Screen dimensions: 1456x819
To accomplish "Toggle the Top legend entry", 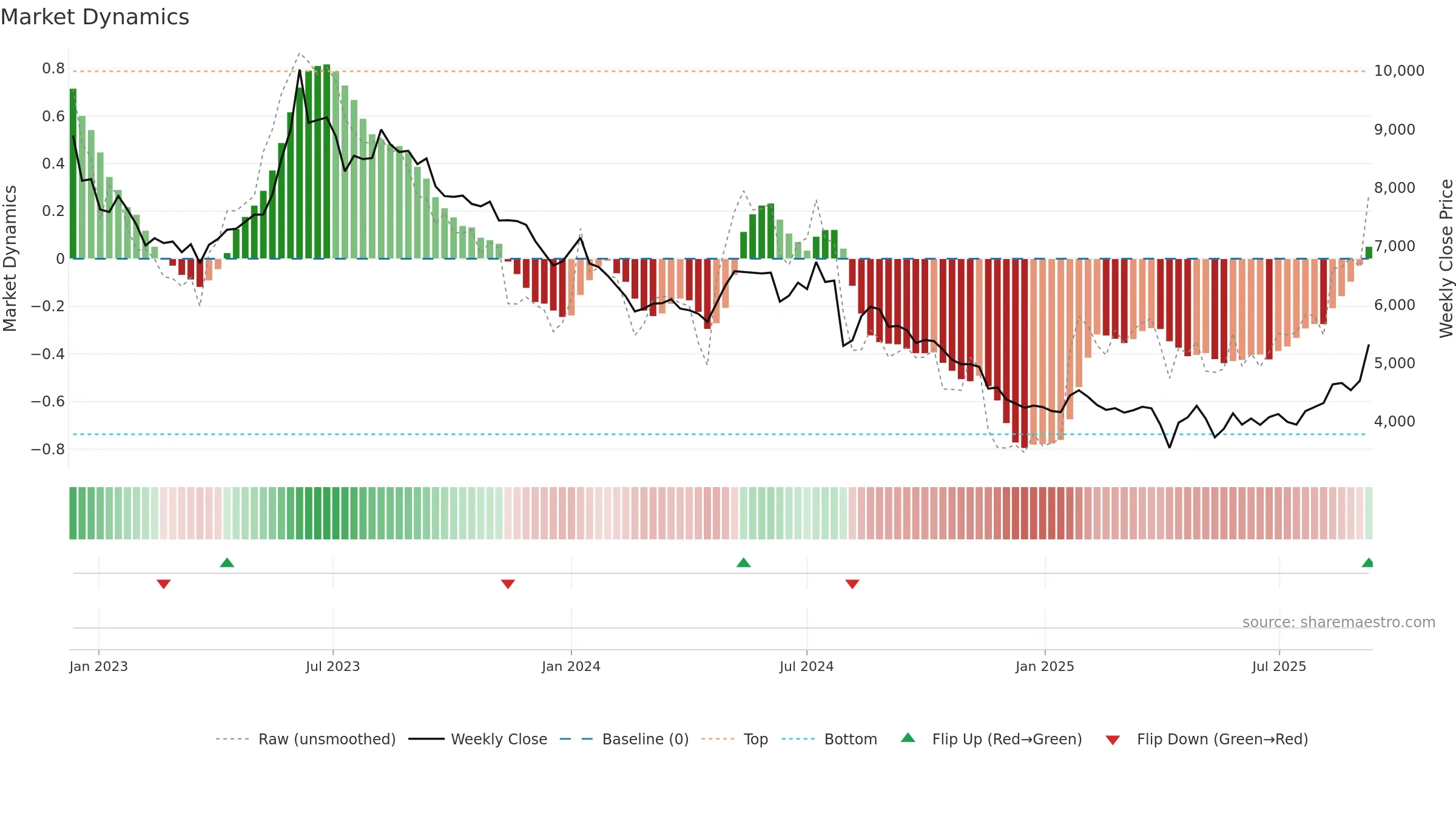I will click(x=734, y=739).
